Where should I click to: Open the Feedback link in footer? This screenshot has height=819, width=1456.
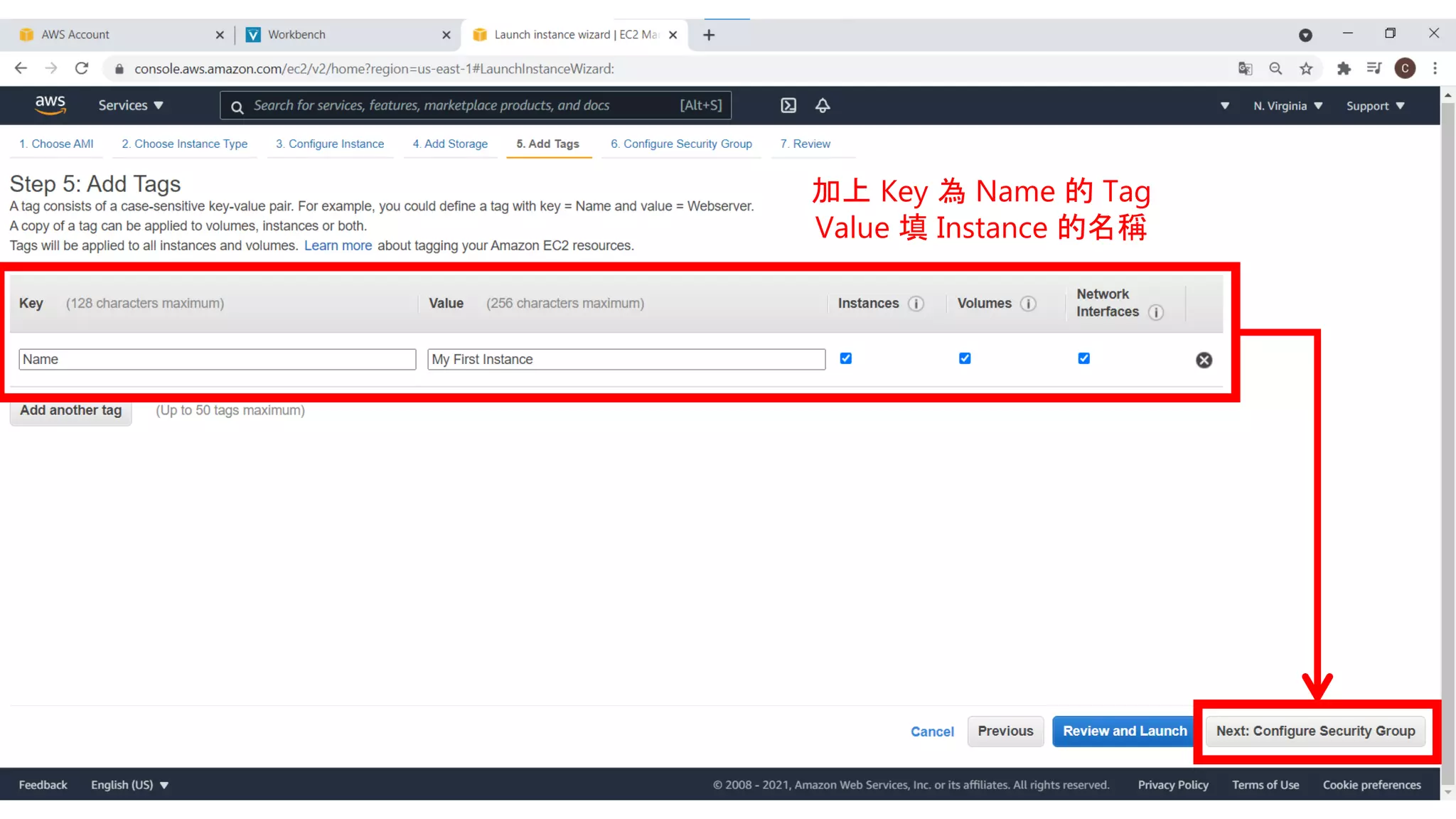[43, 785]
